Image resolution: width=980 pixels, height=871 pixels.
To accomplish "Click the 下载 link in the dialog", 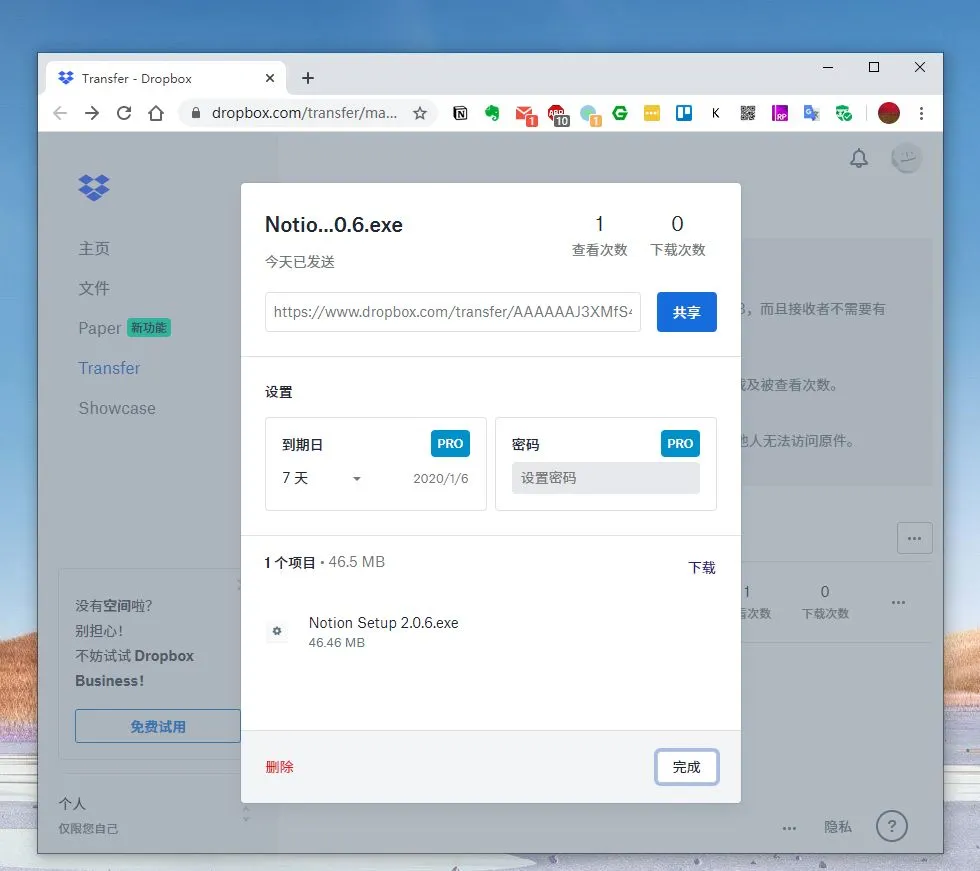I will point(701,567).
